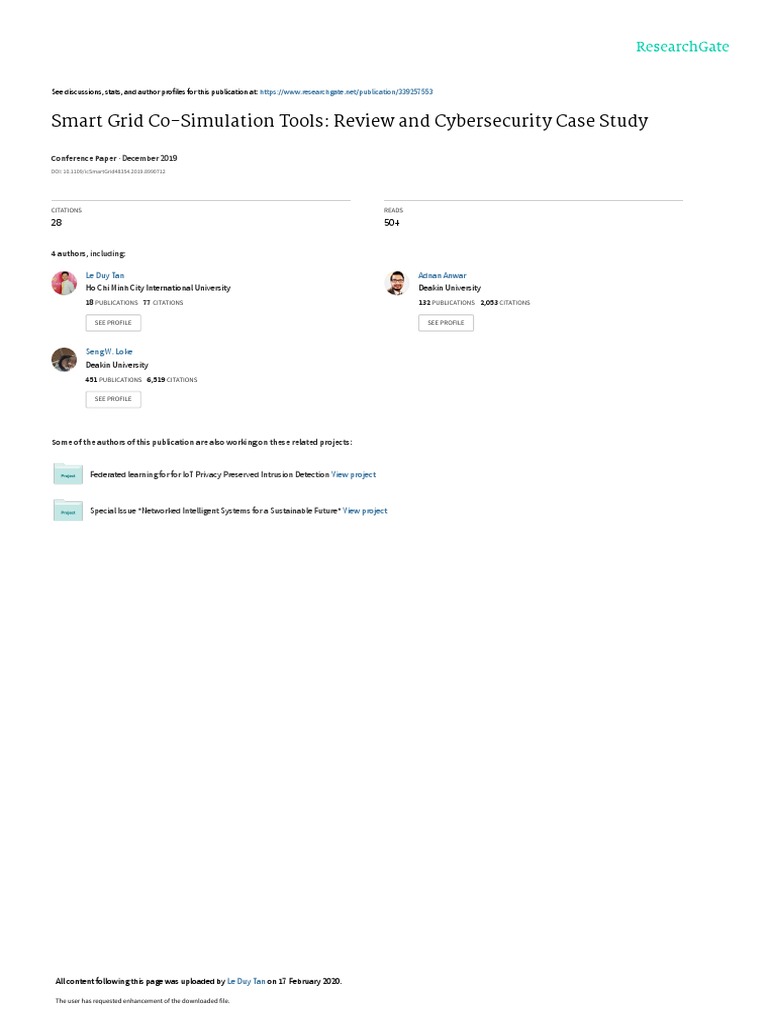768x1024 pixels.
Task: Open View project link for Special Issue
Action: pyautogui.click(x=365, y=511)
